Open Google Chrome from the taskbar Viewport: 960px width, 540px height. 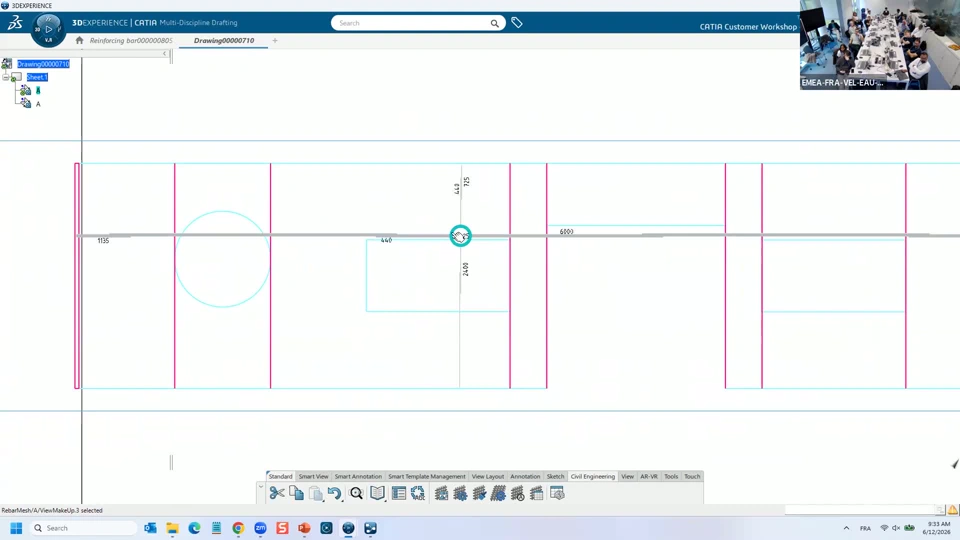pos(238,528)
